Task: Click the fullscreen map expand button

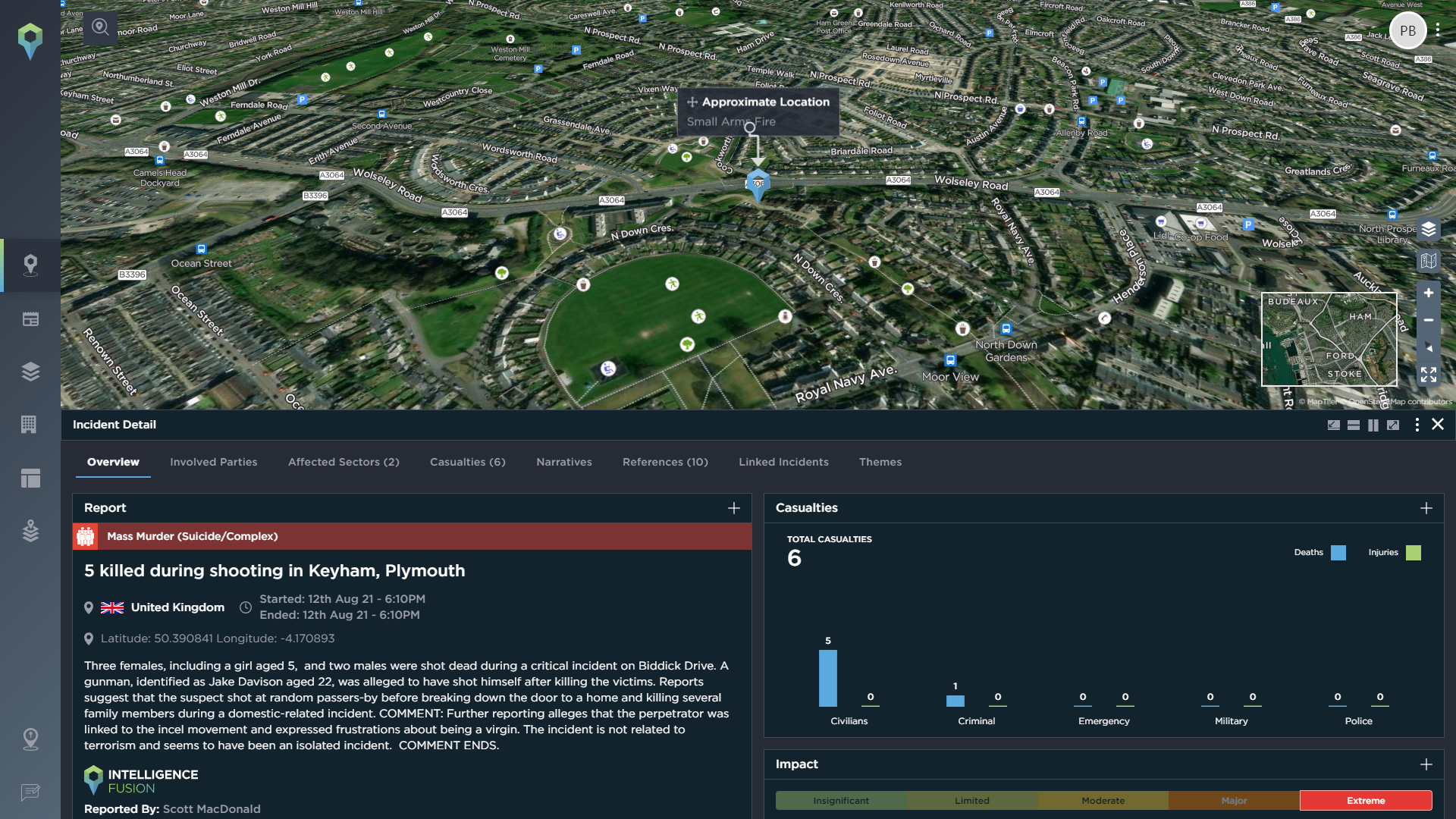Action: click(1429, 374)
